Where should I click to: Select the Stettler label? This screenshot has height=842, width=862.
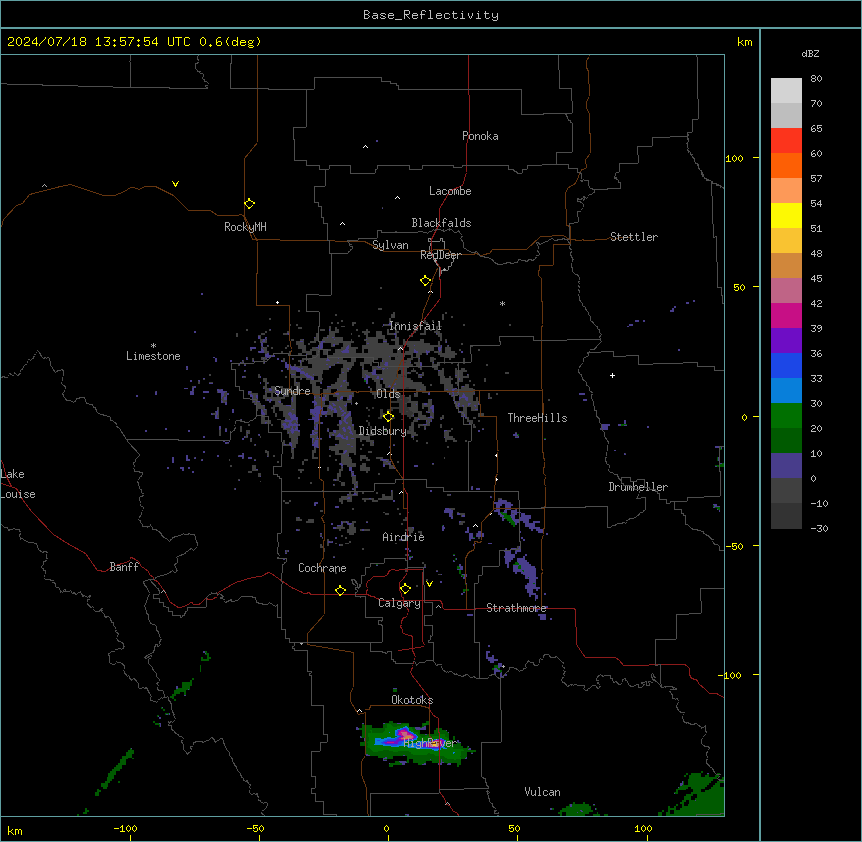(x=634, y=237)
